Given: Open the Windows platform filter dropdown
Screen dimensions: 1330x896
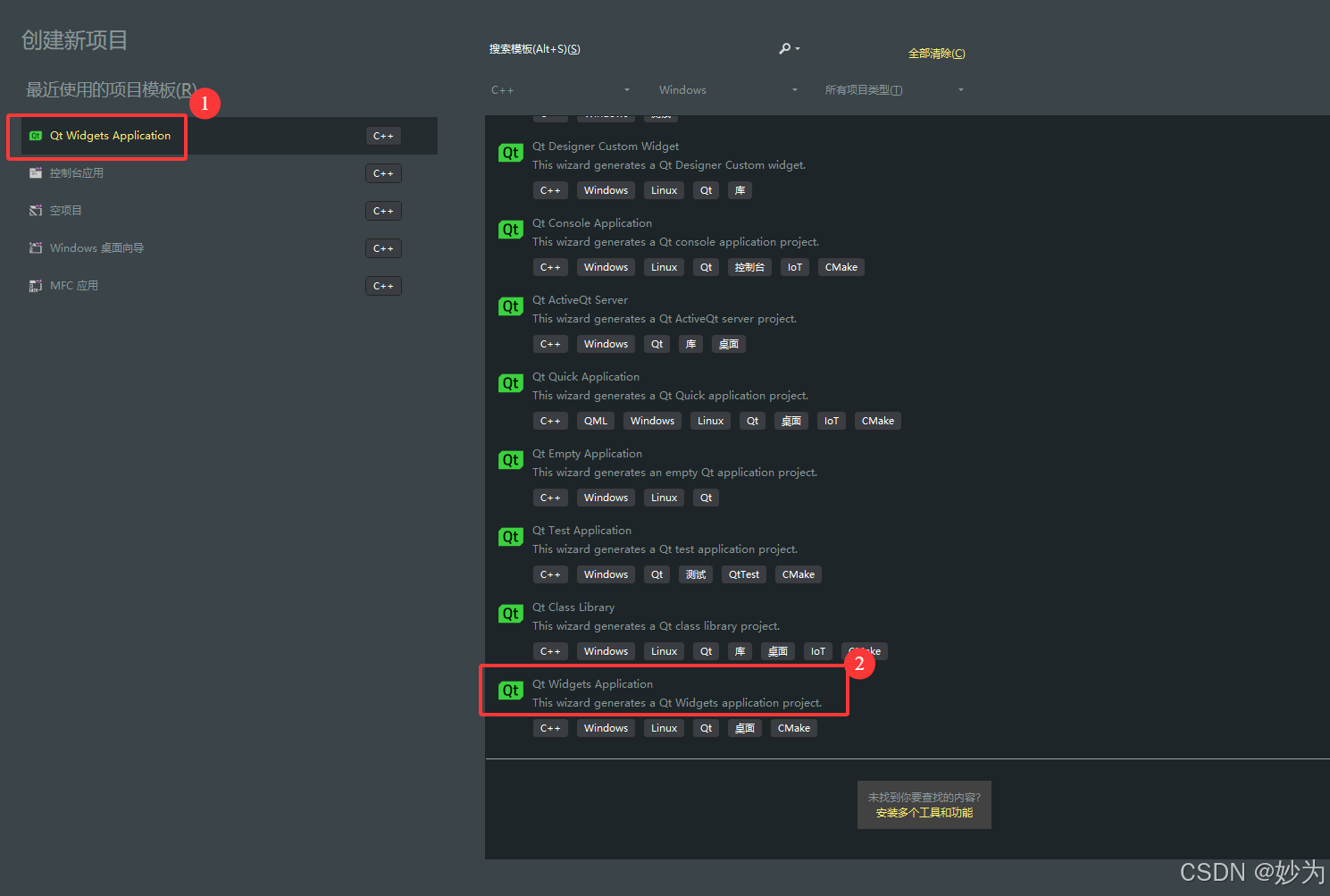Looking at the screenshot, I should pos(728,90).
